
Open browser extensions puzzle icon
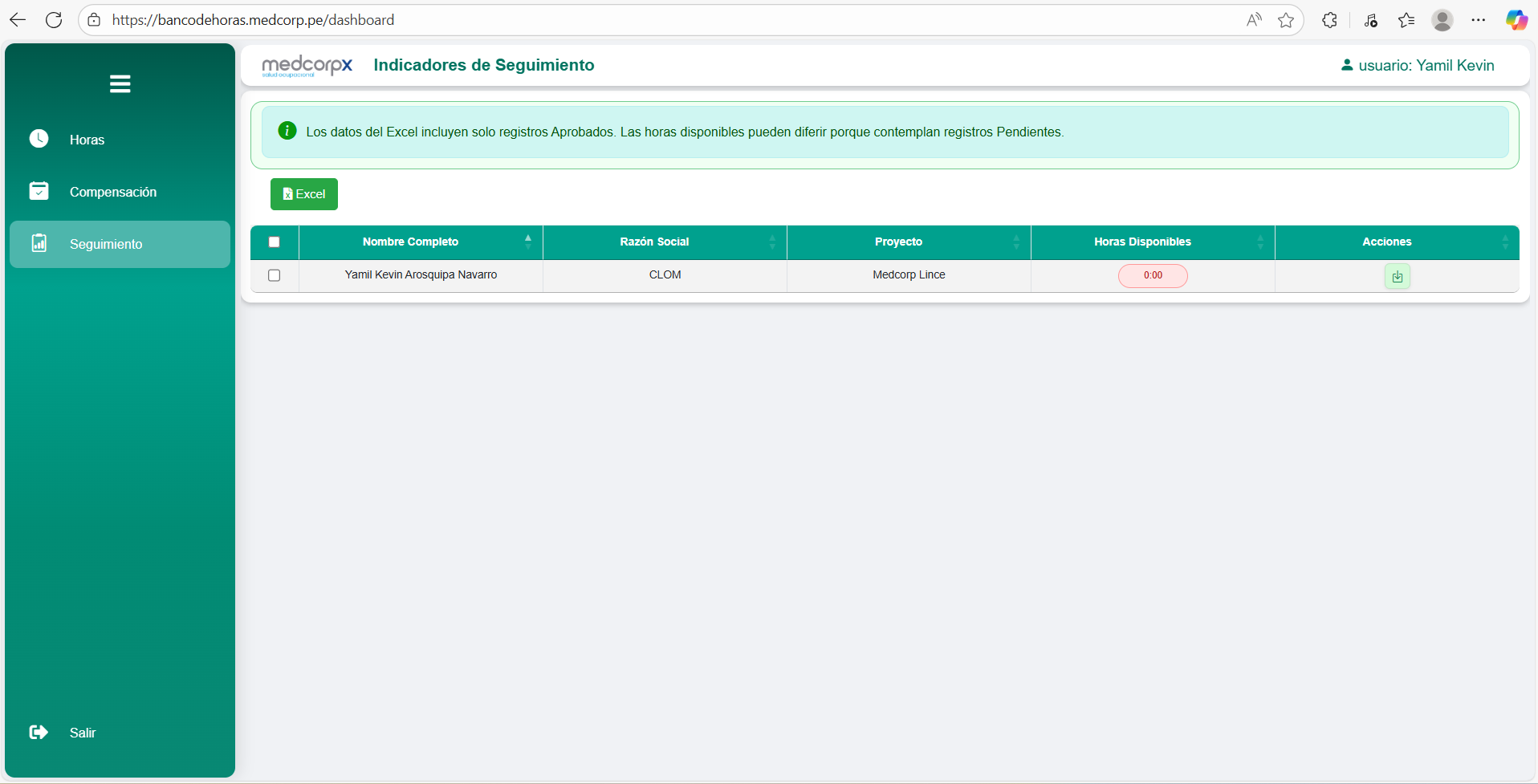(1329, 20)
